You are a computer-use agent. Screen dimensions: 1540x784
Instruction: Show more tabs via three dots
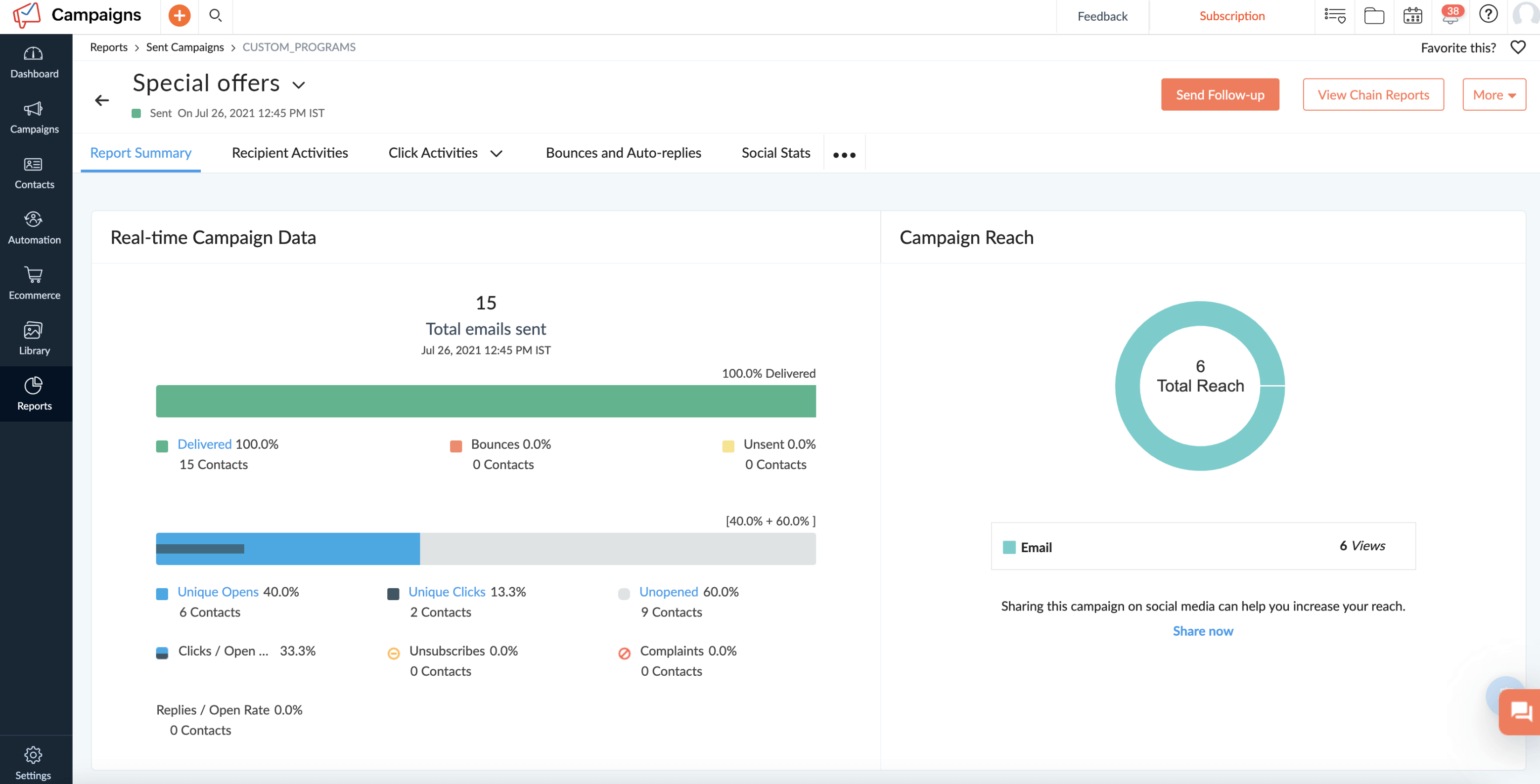tap(844, 155)
